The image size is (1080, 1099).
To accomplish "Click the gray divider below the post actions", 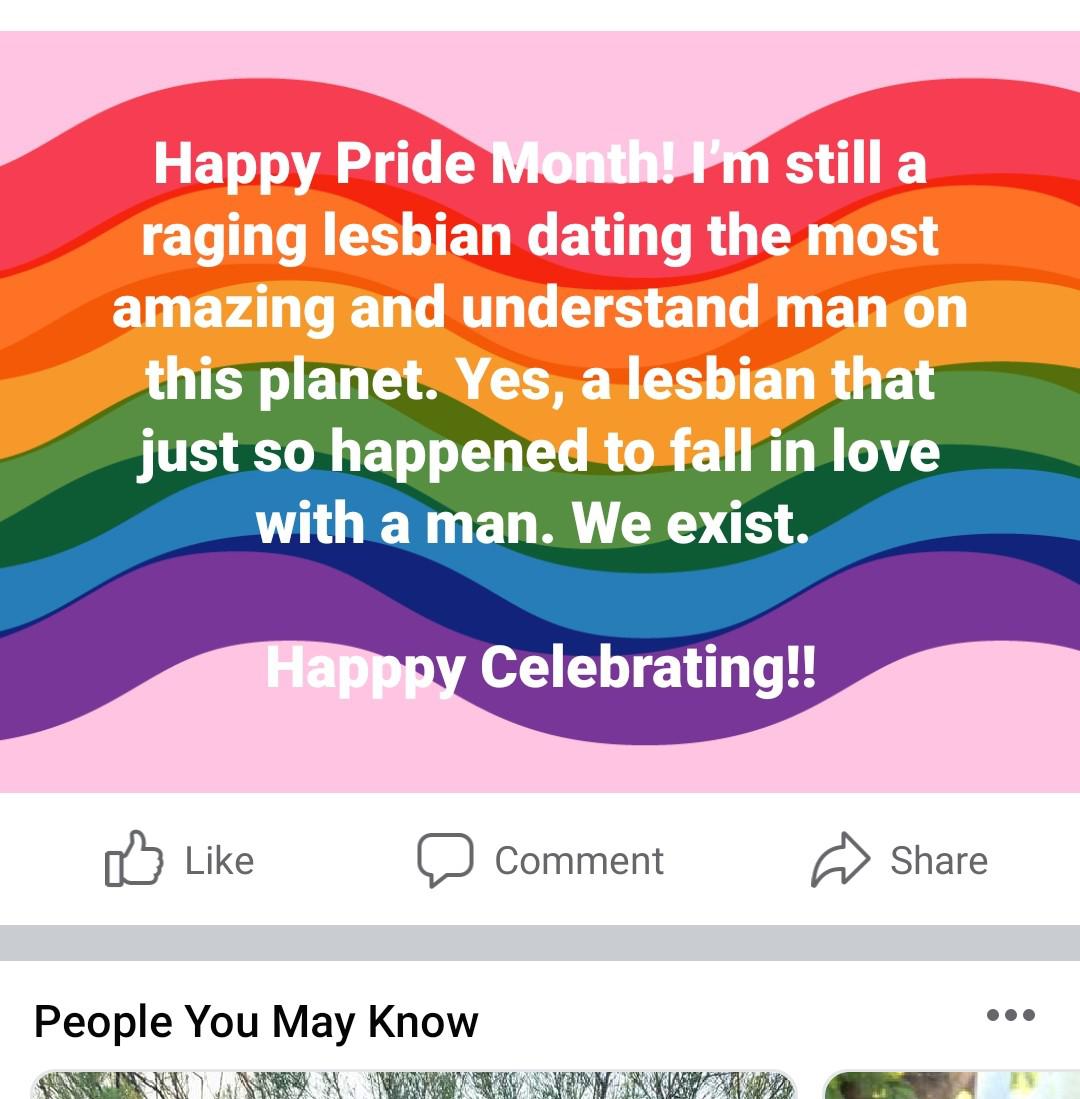I will 540,942.
